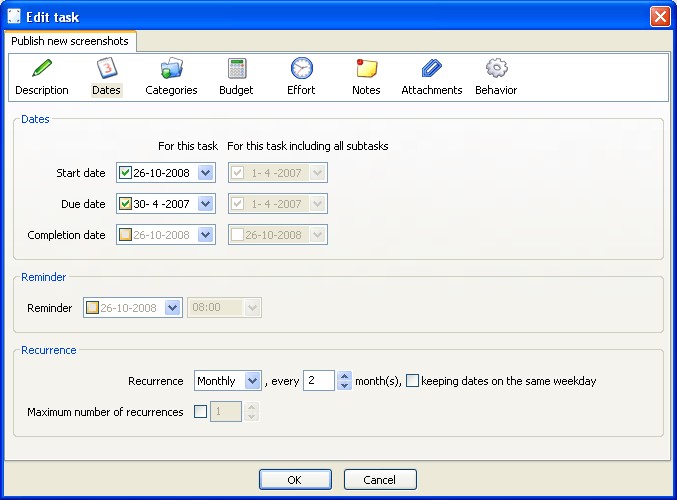Screen dimensions: 677x500
Task: Select the Dates calendar icon
Action: tap(106, 69)
